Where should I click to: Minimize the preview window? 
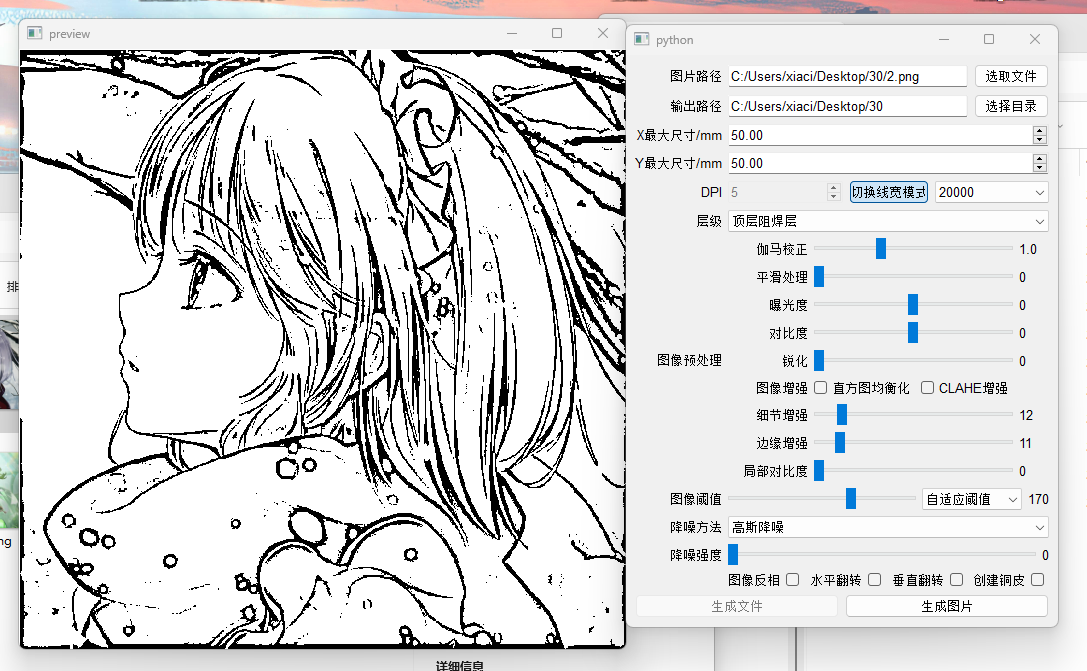tap(512, 33)
